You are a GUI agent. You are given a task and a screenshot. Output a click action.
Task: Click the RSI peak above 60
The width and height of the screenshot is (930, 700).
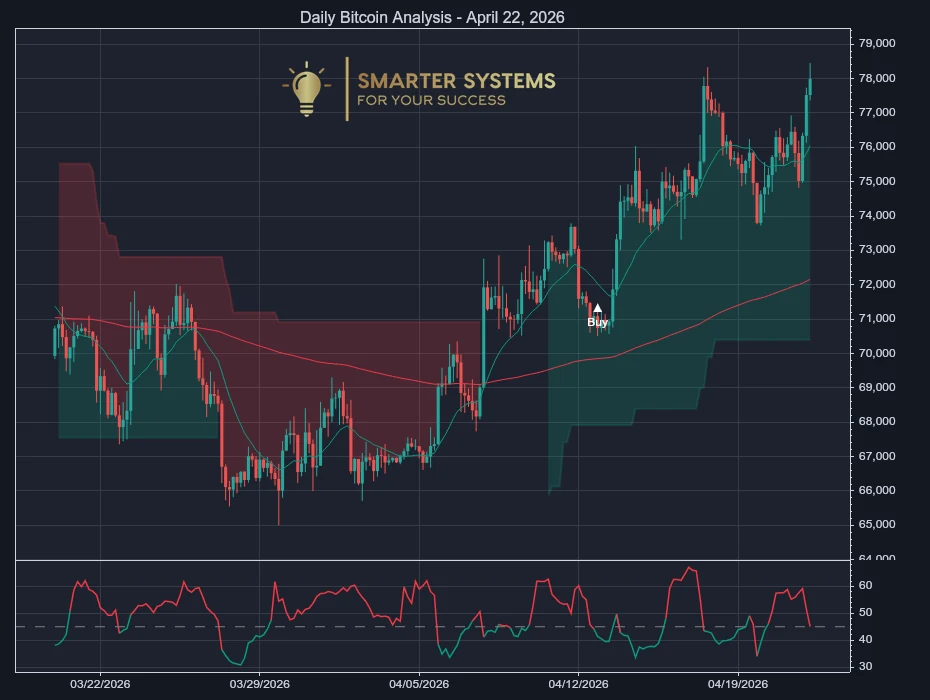pyautogui.click(x=688, y=567)
